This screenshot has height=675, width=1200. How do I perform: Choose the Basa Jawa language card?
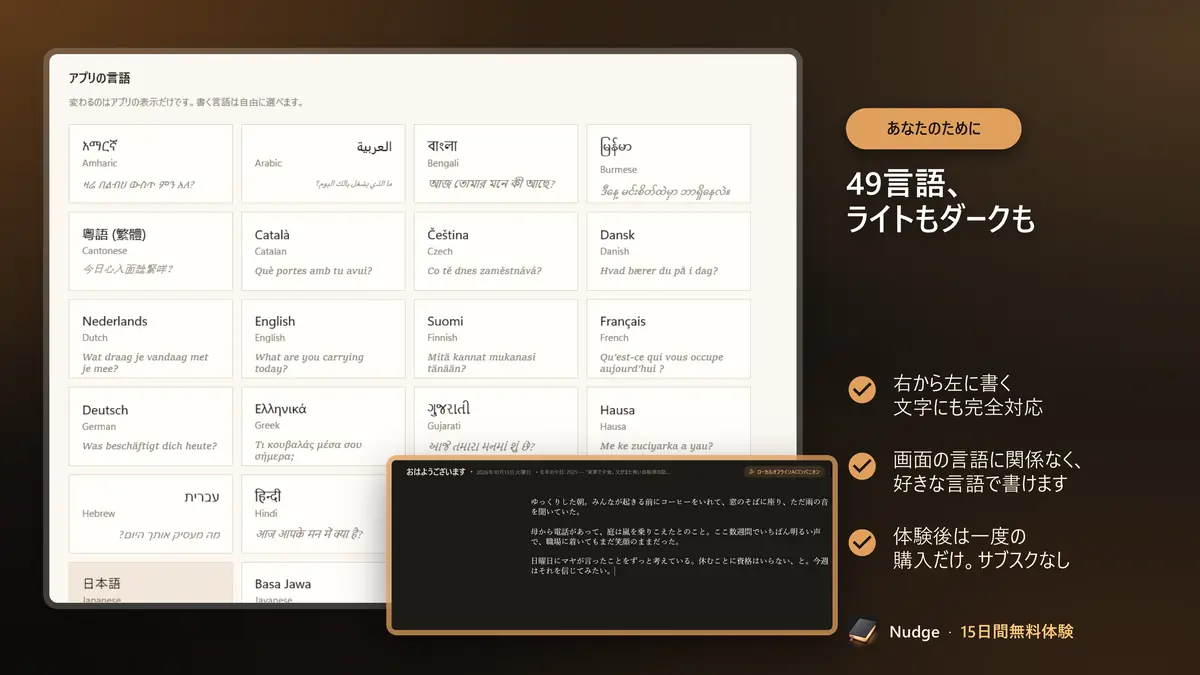click(314, 582)
